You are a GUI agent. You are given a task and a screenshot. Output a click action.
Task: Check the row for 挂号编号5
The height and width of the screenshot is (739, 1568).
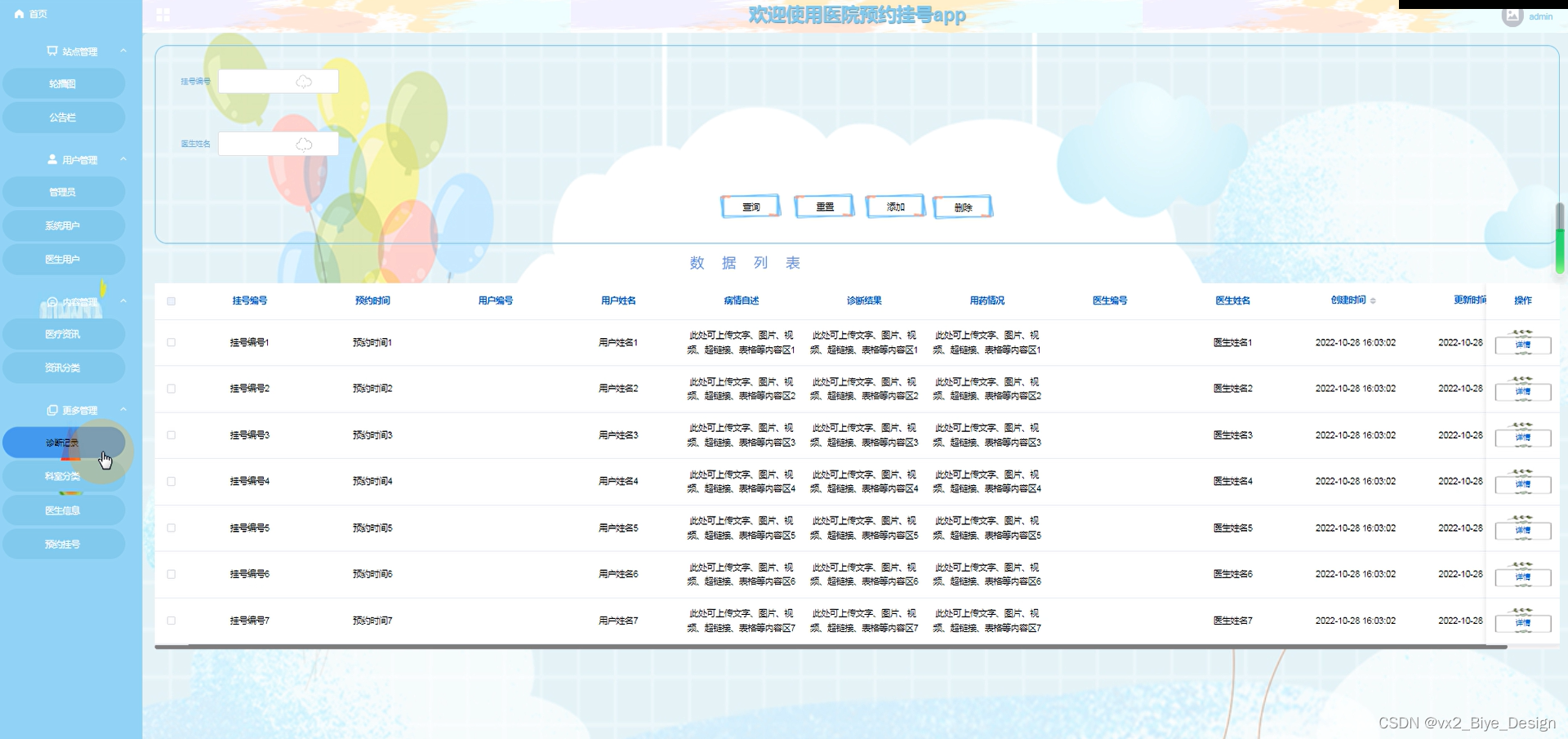[x=171, y=528]
